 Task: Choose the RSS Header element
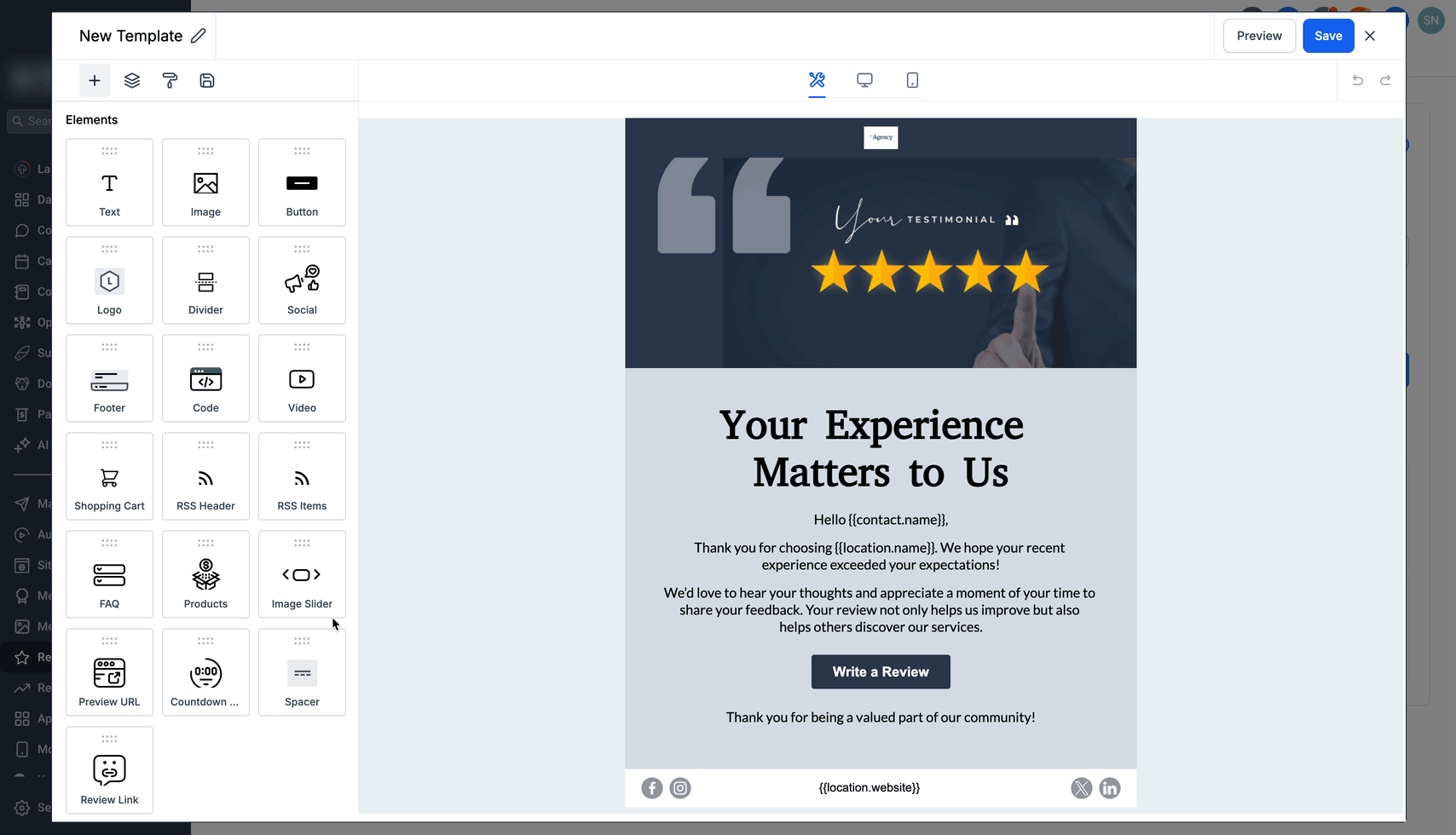205,476
